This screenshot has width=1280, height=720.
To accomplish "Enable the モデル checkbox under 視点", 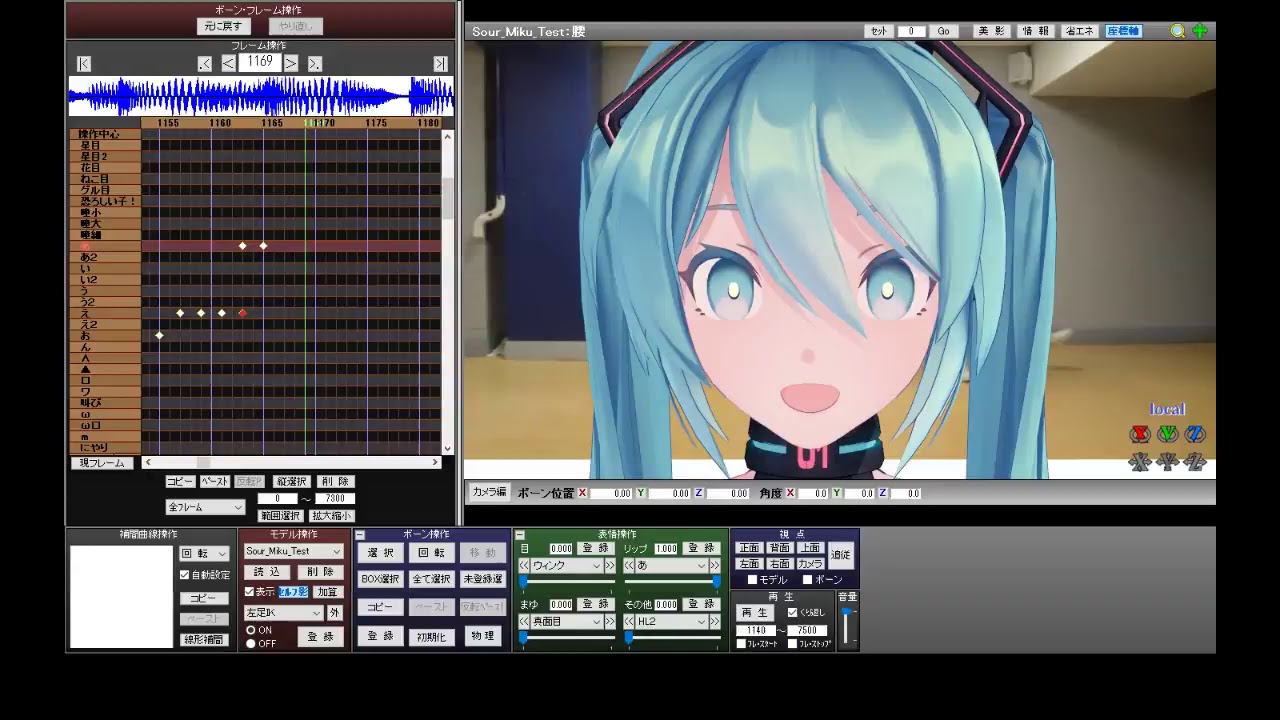I will pos(752,580).
